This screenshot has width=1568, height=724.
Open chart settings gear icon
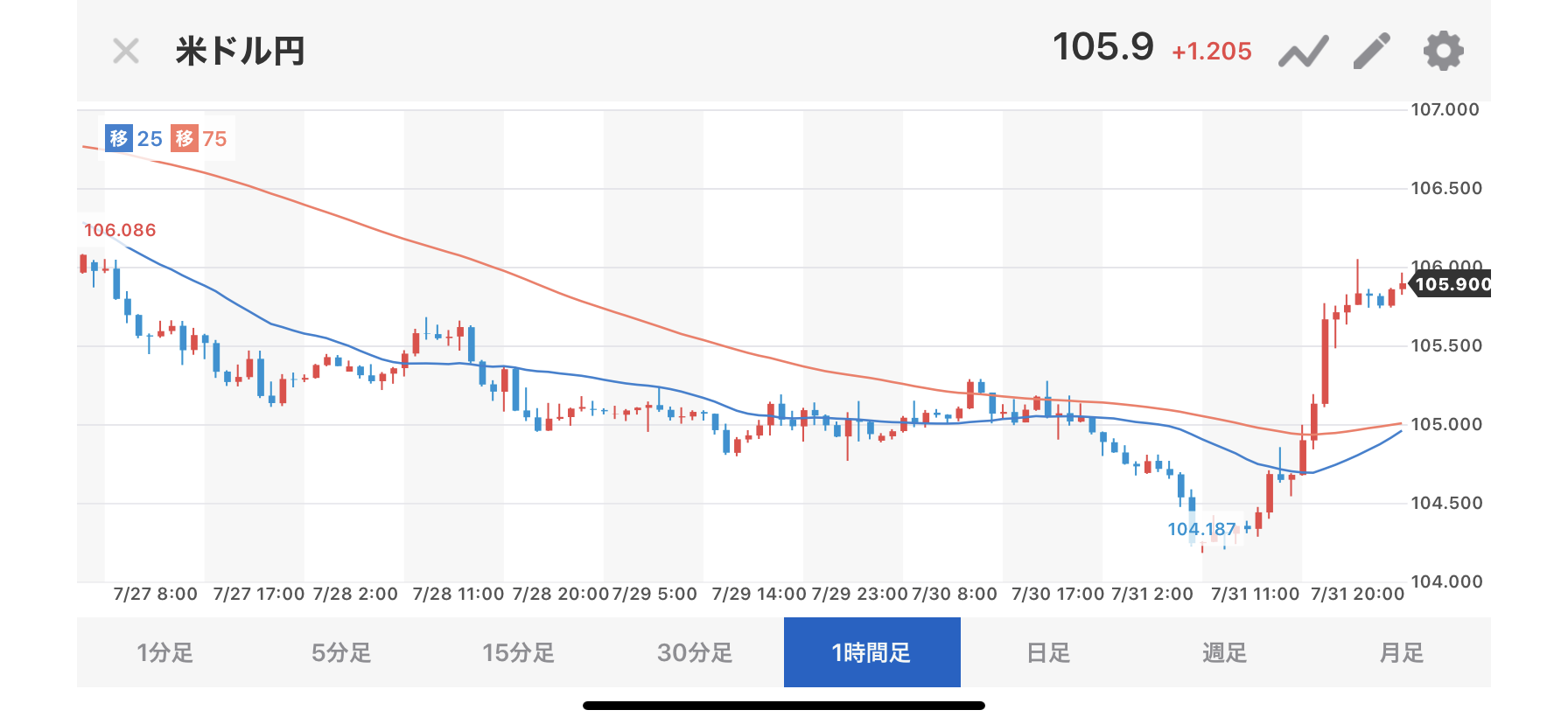tap(1443, 51)
